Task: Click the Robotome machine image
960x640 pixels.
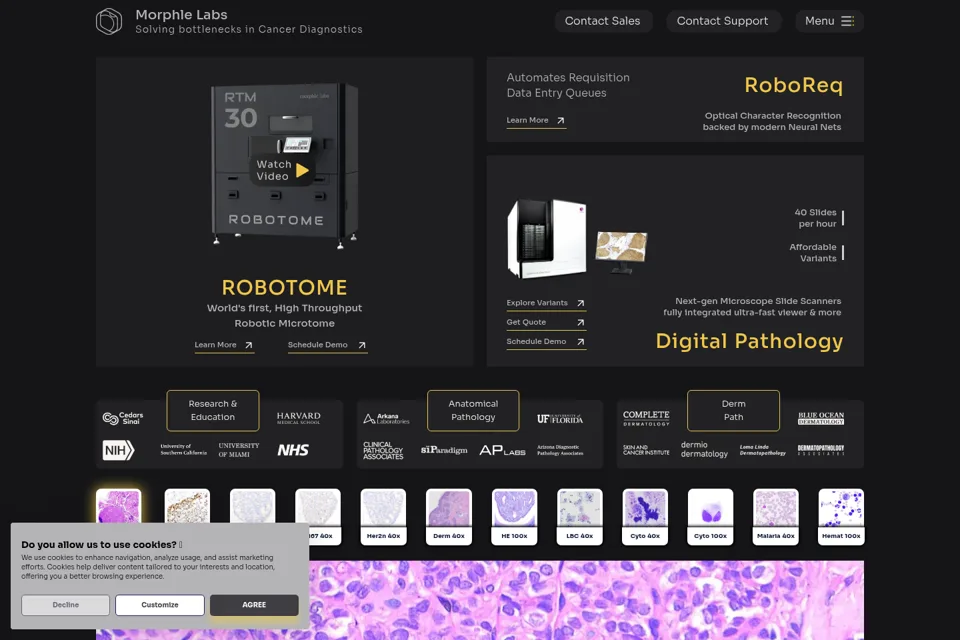Action: pos(285,165)
